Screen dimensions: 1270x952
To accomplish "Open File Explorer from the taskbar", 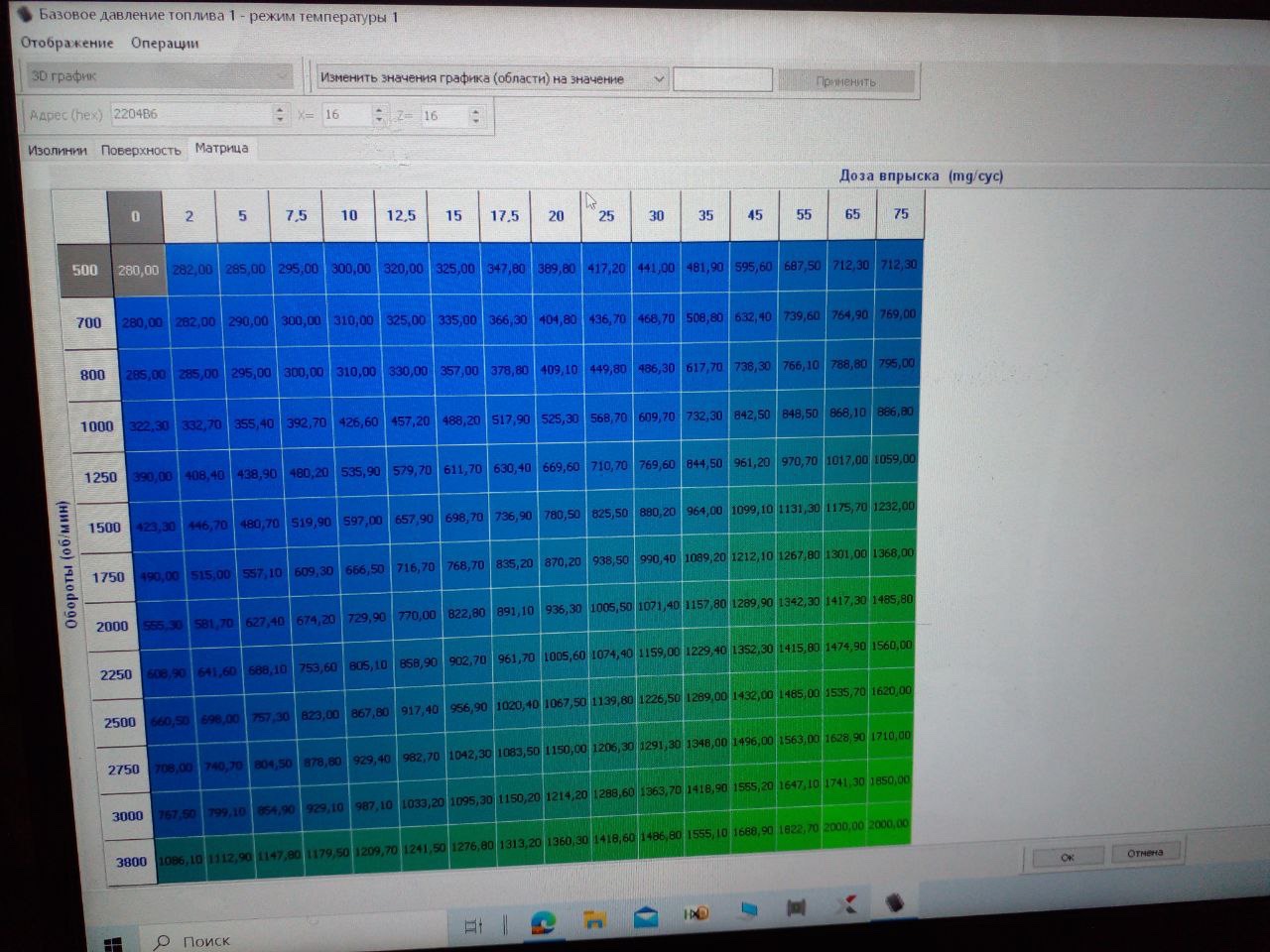I will click(x=594, y=918).
